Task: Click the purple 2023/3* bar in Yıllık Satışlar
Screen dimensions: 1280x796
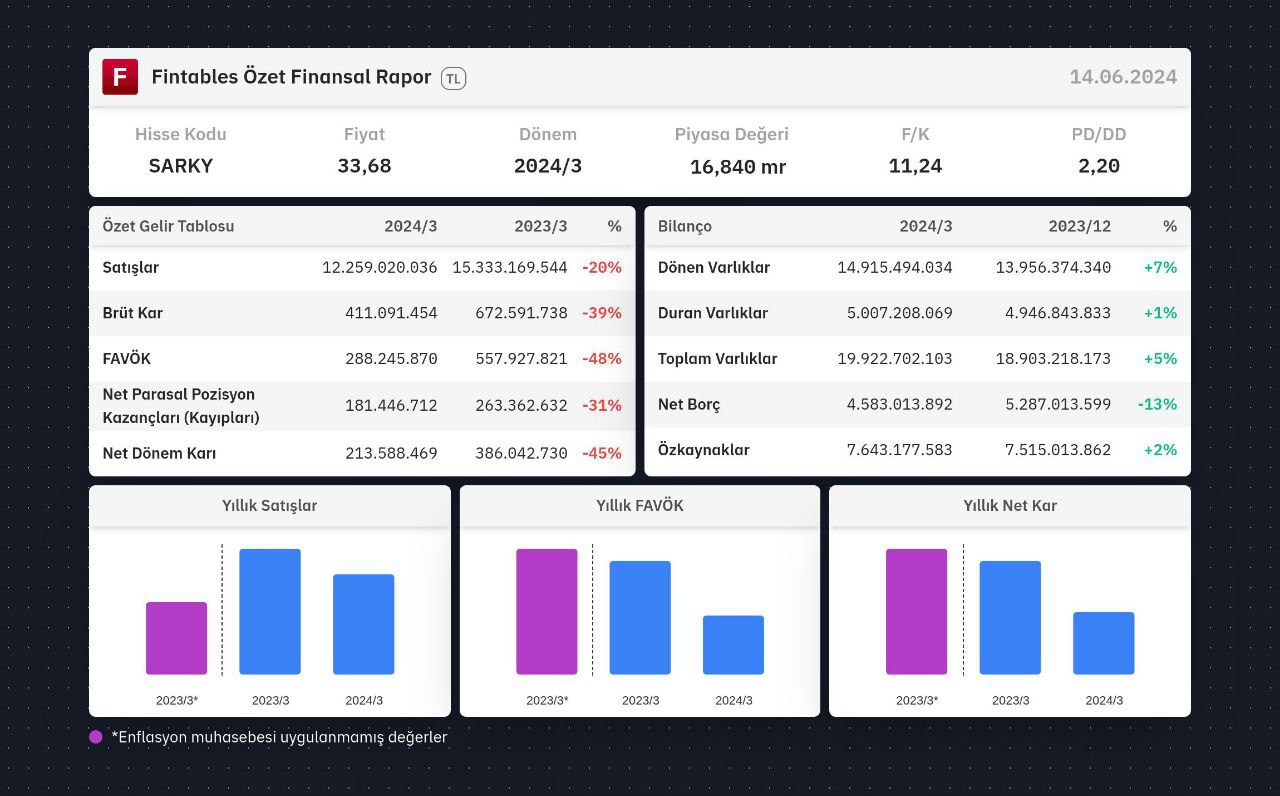Action: point(176,638)
